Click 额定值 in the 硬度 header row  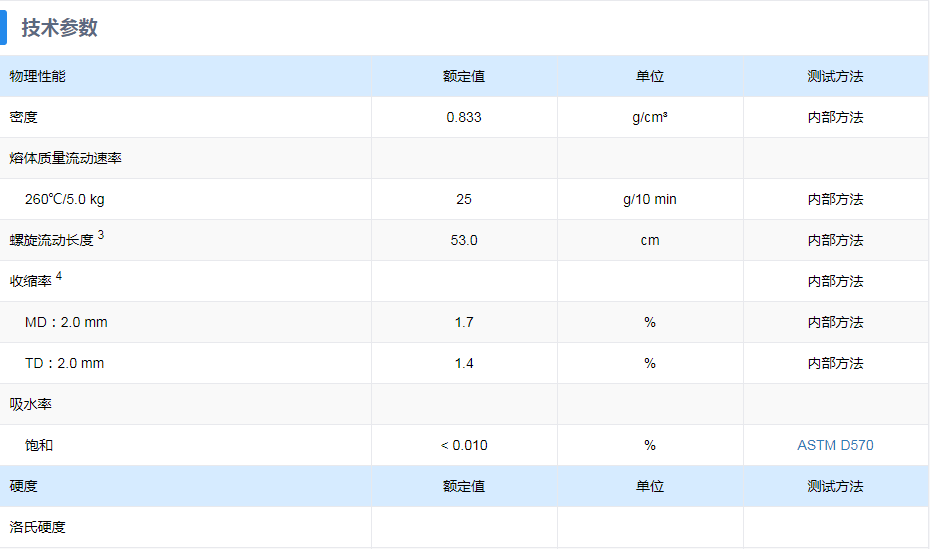(x=464, y=486)
